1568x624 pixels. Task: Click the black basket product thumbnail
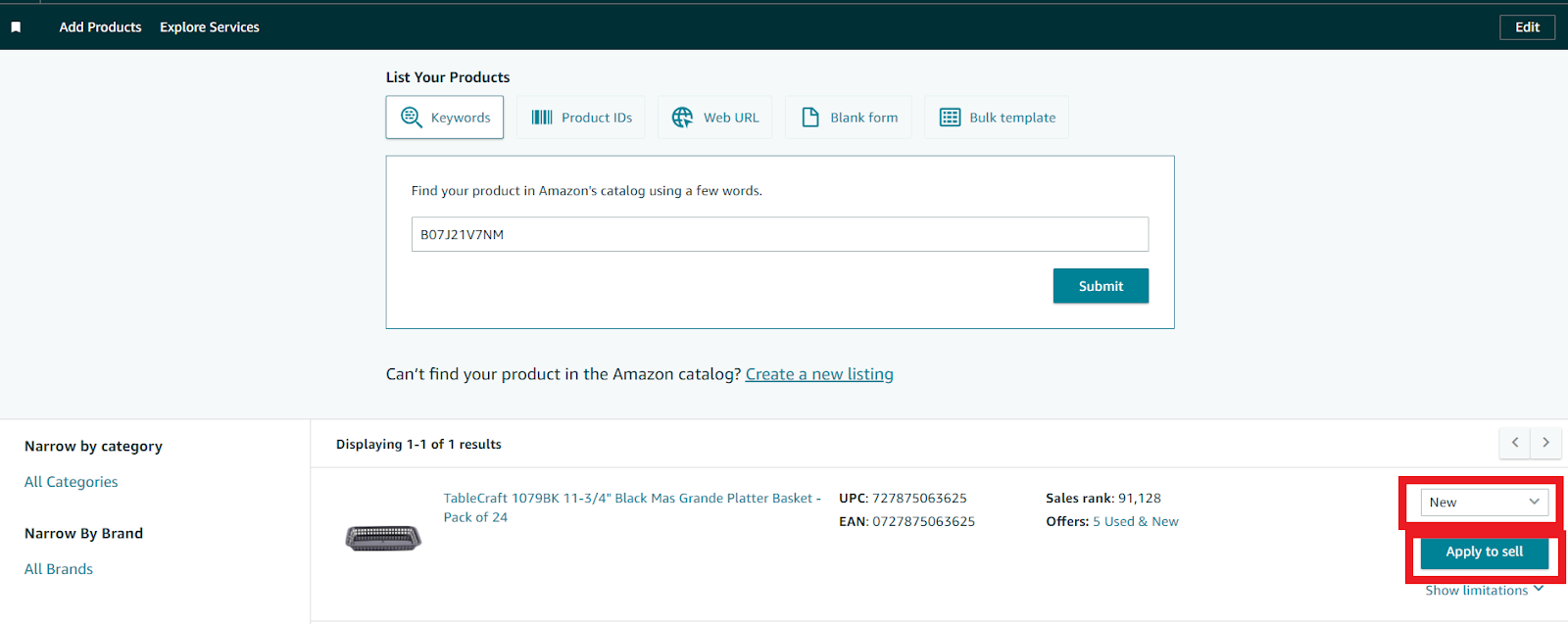tap(383, 537)
